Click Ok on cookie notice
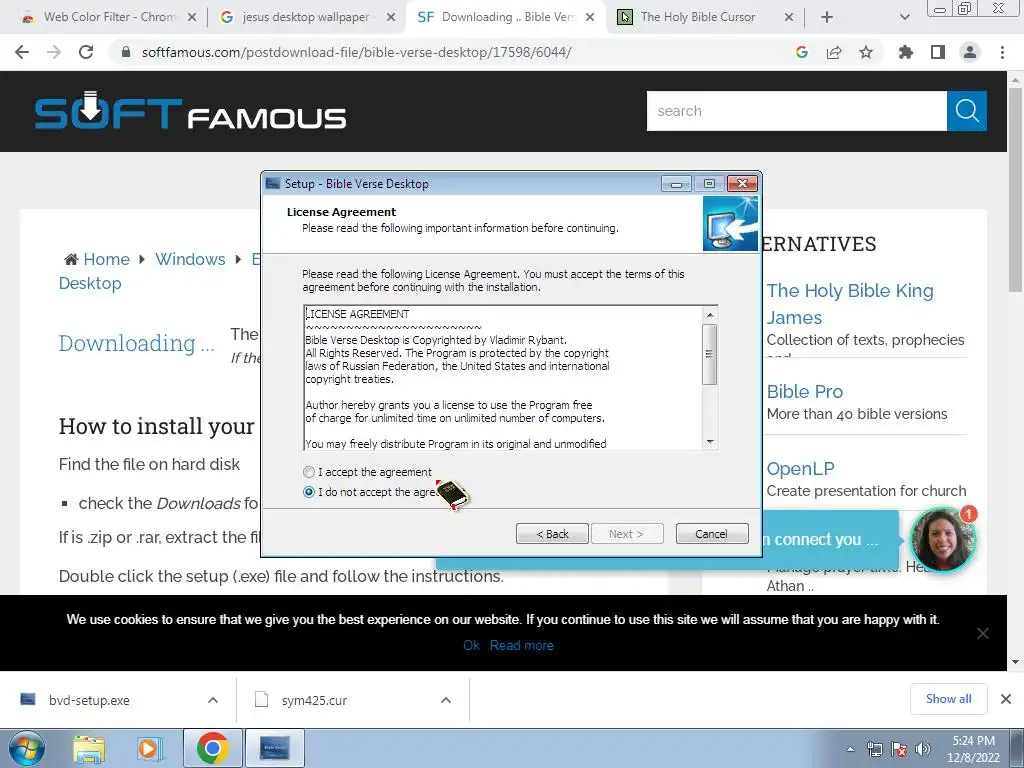Screen dimensions: 1024x768 [472, 645]
